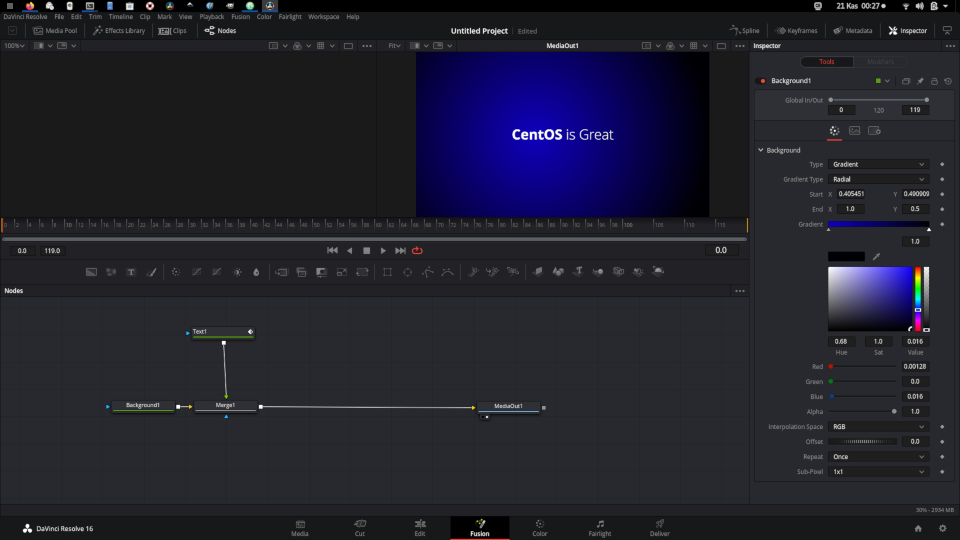This screenshot has height=540, width=960.
Task: Open Project Settings gear icon
Action: tap(943, 528)
